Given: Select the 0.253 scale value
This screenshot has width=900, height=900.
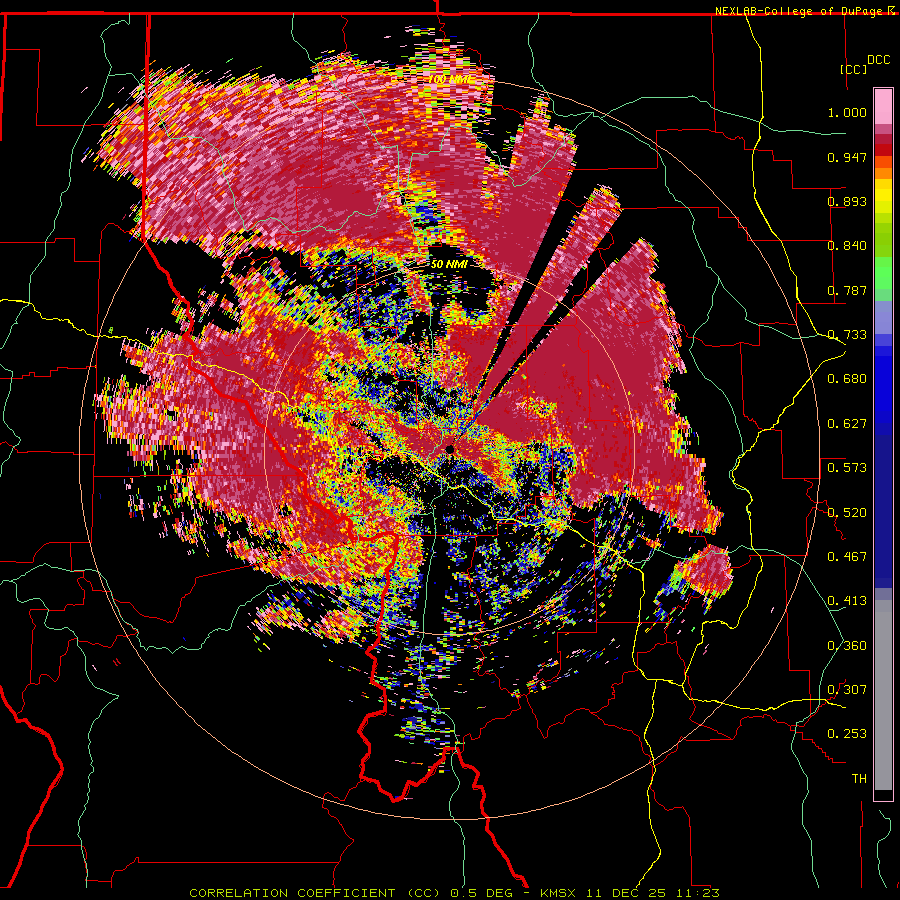Looking at the screenshot, I should 847,734.
